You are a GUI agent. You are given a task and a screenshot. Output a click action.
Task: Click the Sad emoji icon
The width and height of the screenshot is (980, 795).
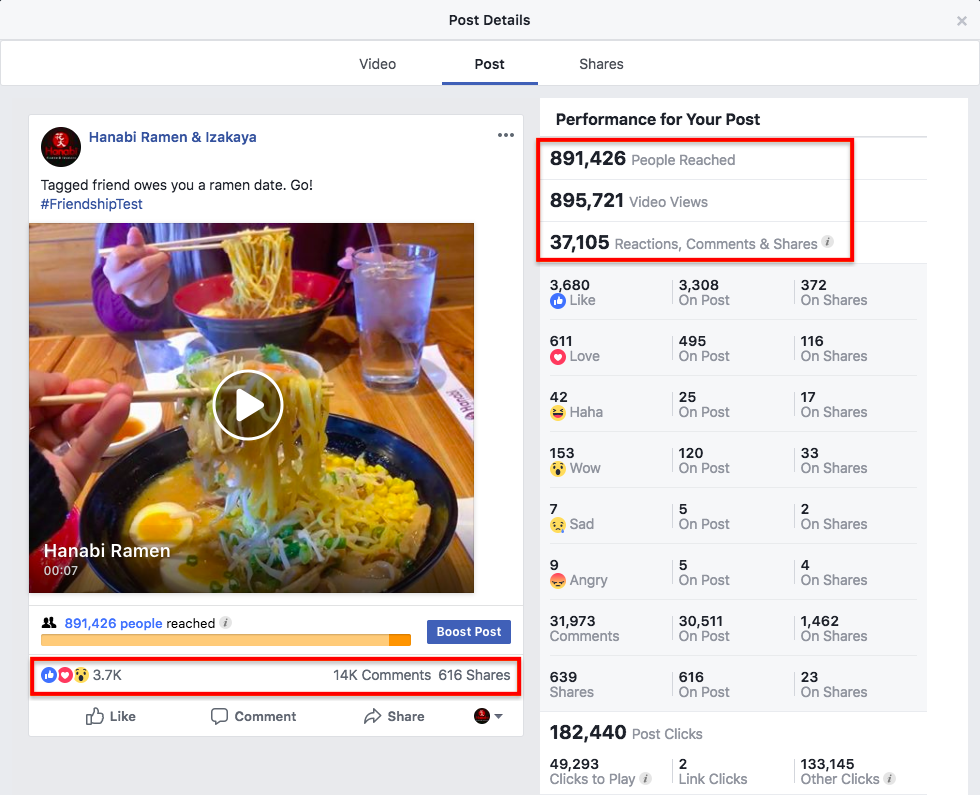click(558, 525)
